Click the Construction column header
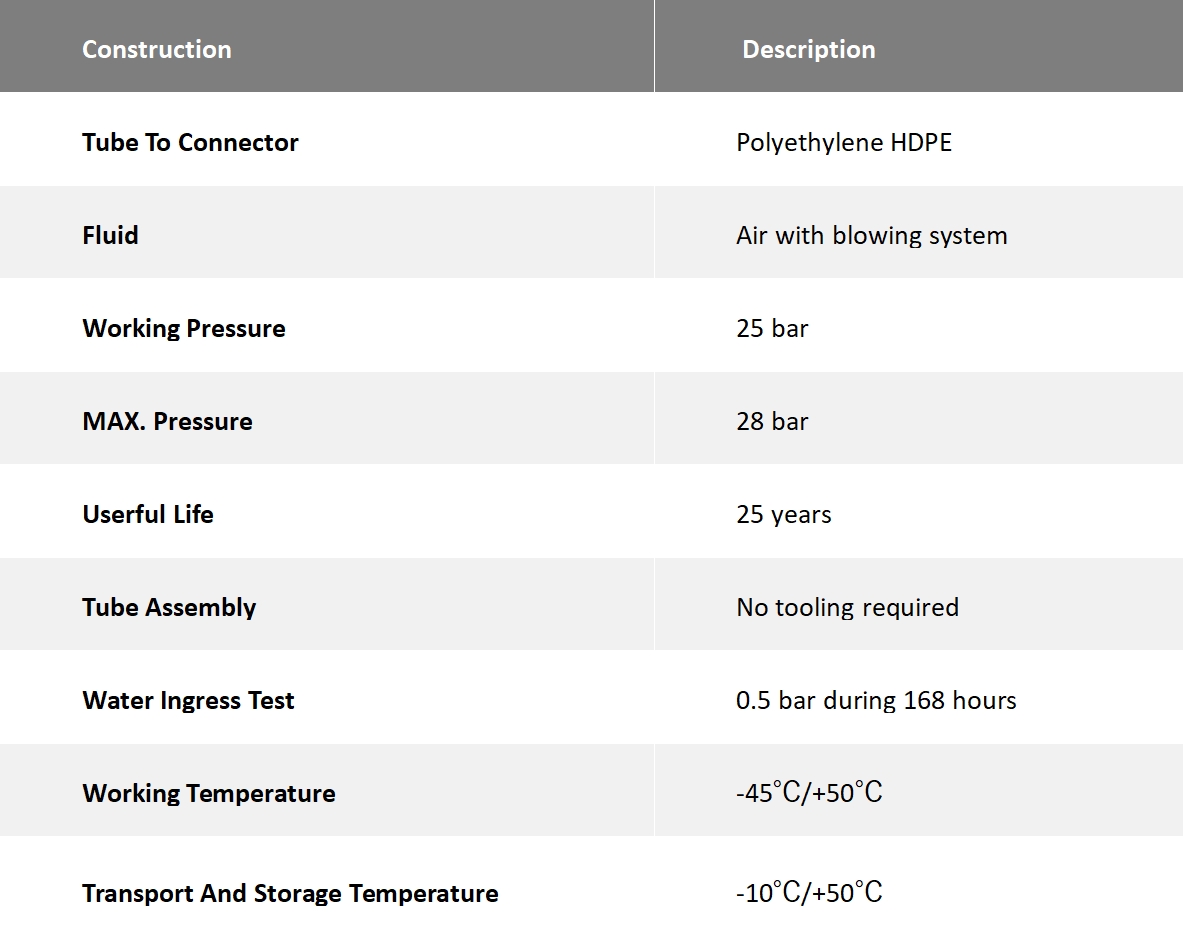1183x945 pixels. point(157,49)
